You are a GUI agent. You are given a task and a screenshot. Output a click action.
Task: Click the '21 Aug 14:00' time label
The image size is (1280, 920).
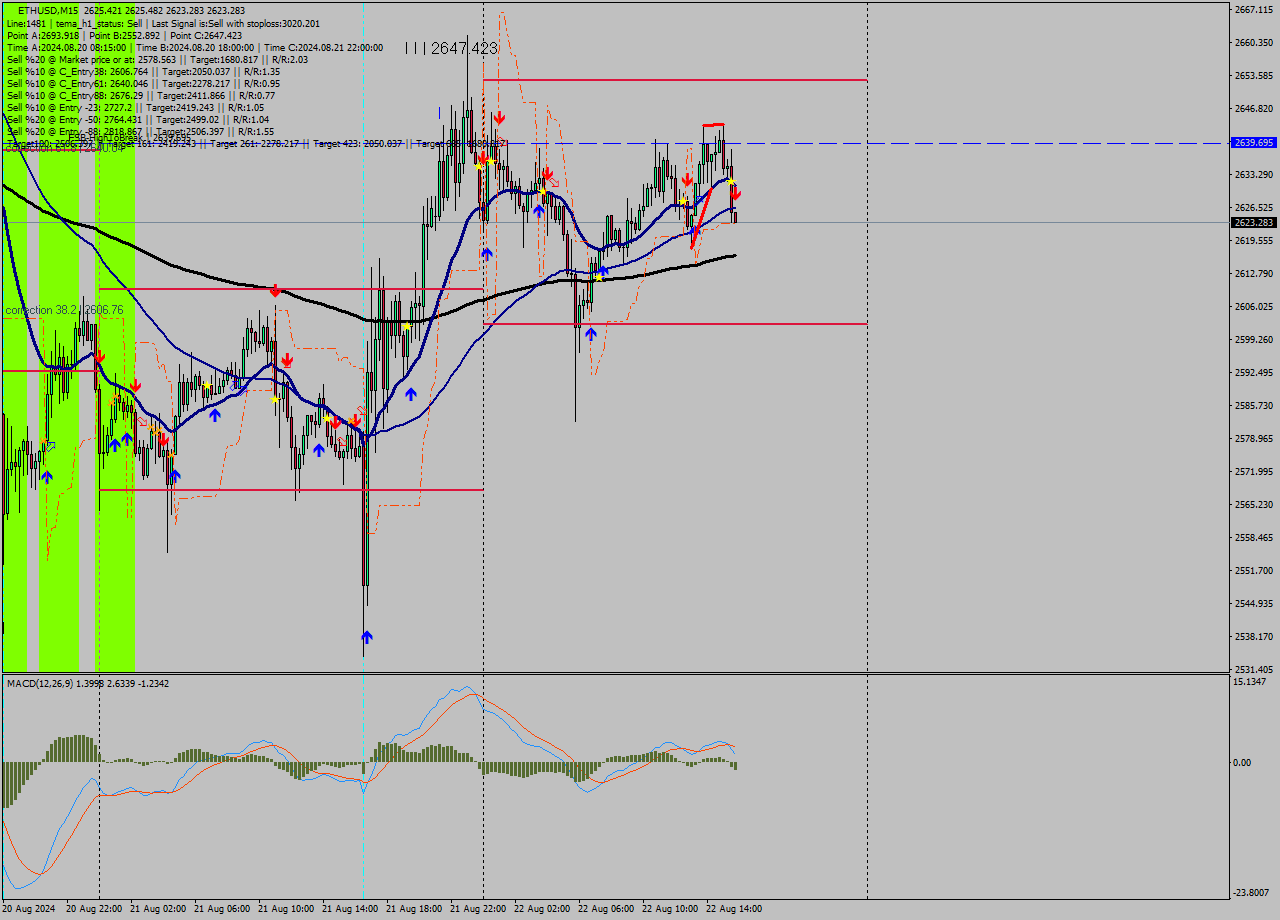pyautogui.click(x=350, y=909)
